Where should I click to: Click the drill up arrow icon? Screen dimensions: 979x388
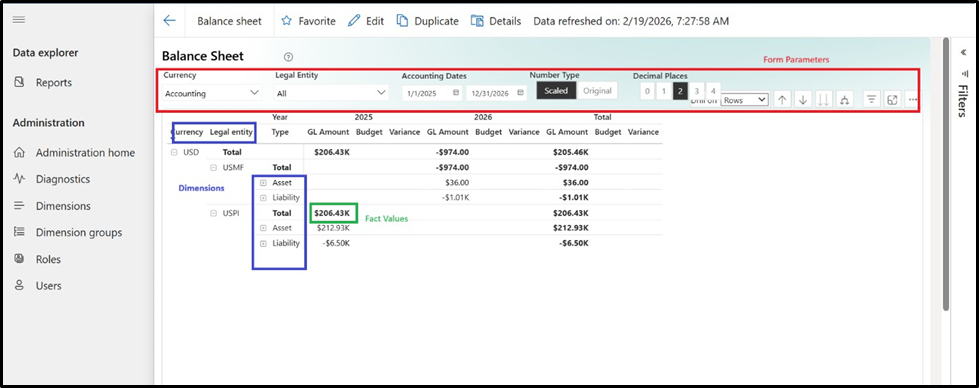(782, 99)
